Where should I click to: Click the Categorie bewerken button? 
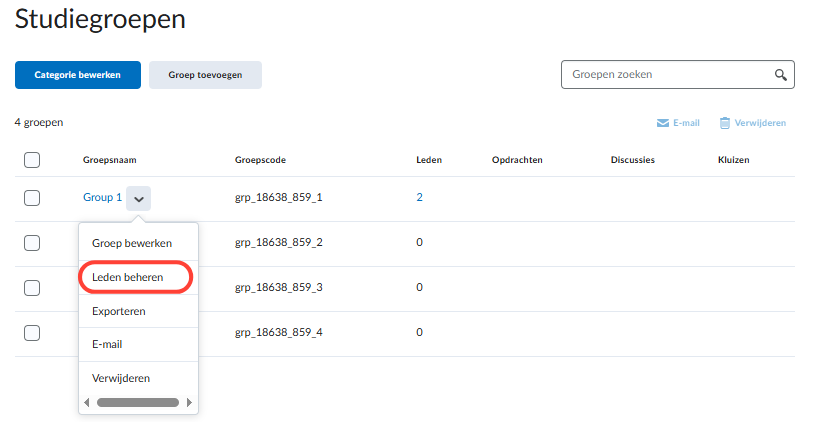point(78,75)
